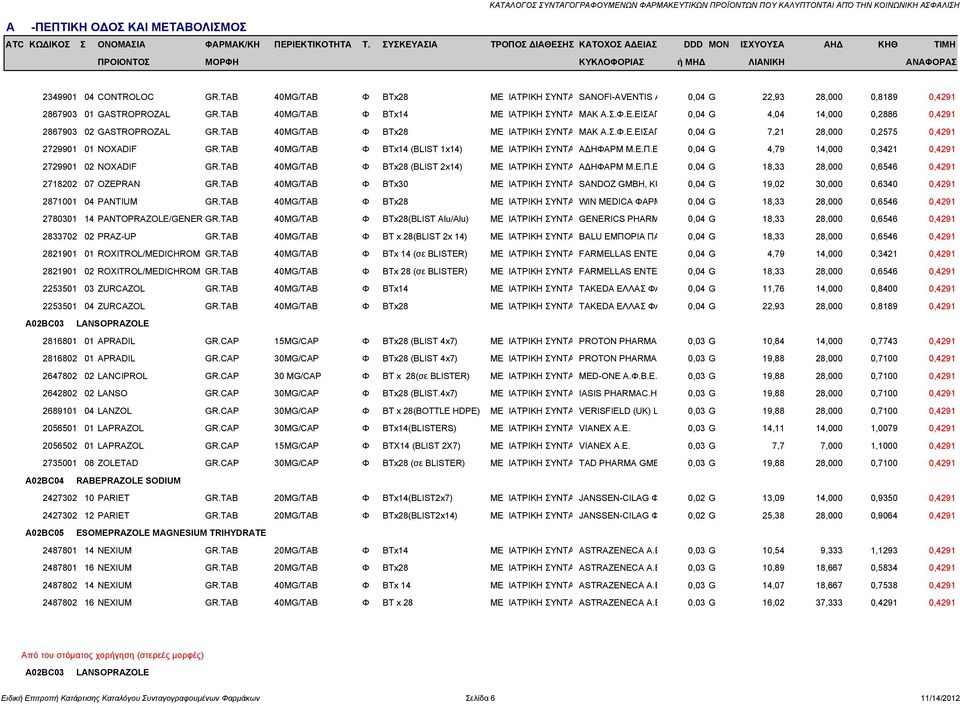Click packaging 'BTx28(BLIST2x14)' in PARIET row

tap(419, 515)
